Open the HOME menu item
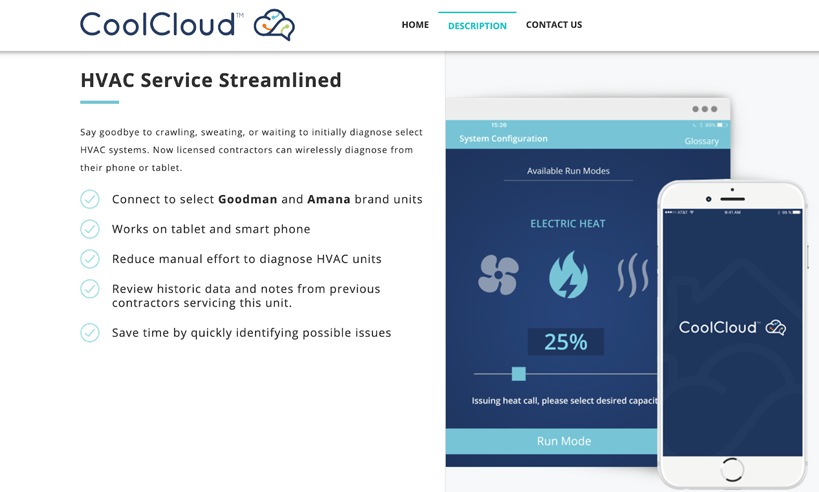819x492 pixels. click(415, 25)
